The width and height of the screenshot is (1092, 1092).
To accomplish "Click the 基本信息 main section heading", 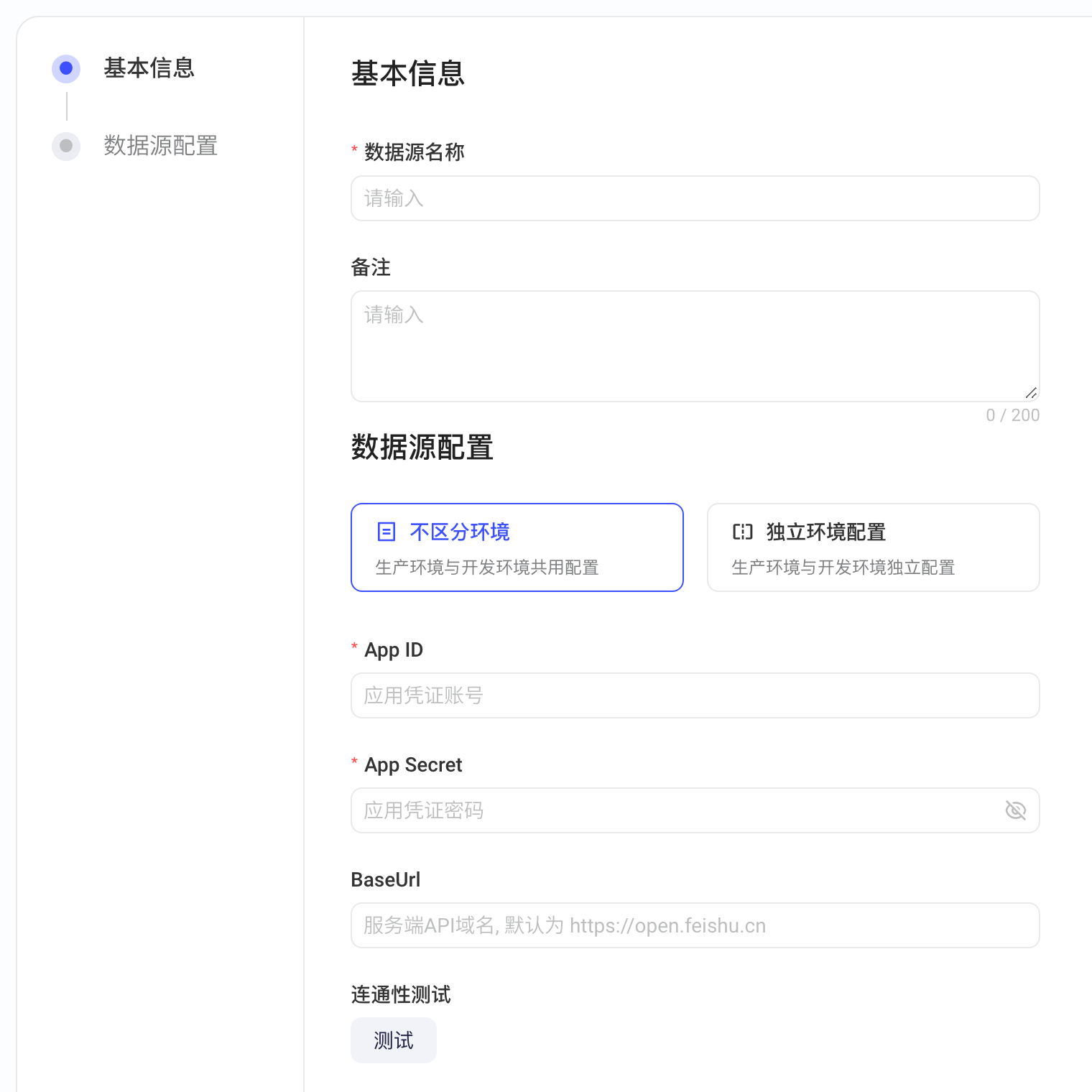I will coord(408,73).
